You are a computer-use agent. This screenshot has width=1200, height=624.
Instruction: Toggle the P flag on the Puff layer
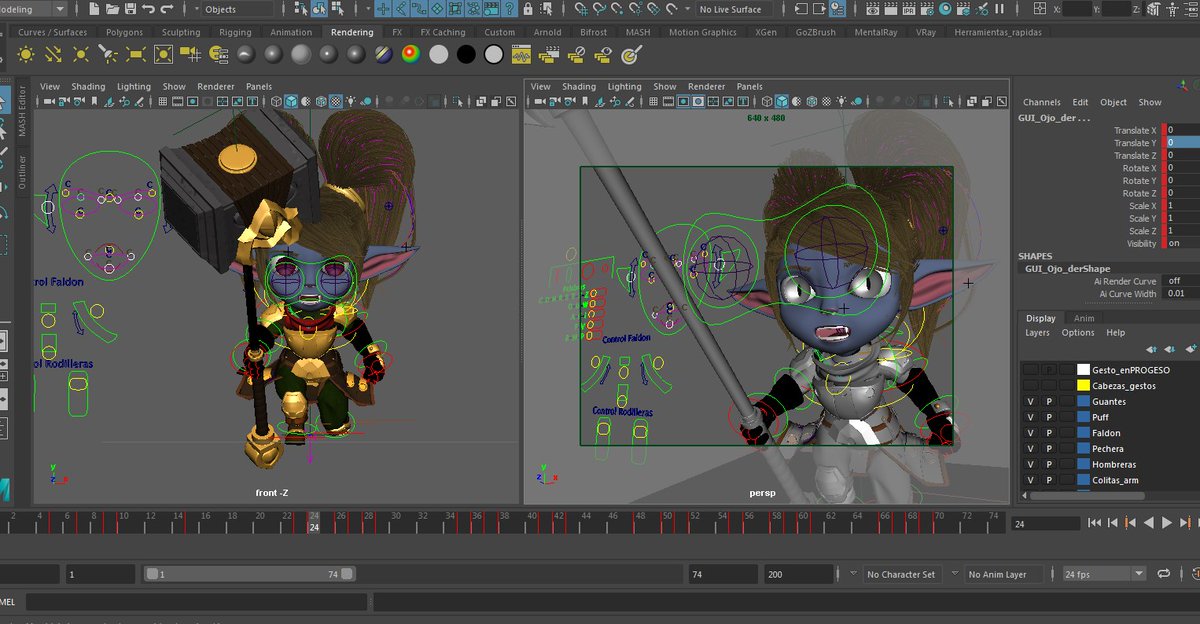[1048, 416]
